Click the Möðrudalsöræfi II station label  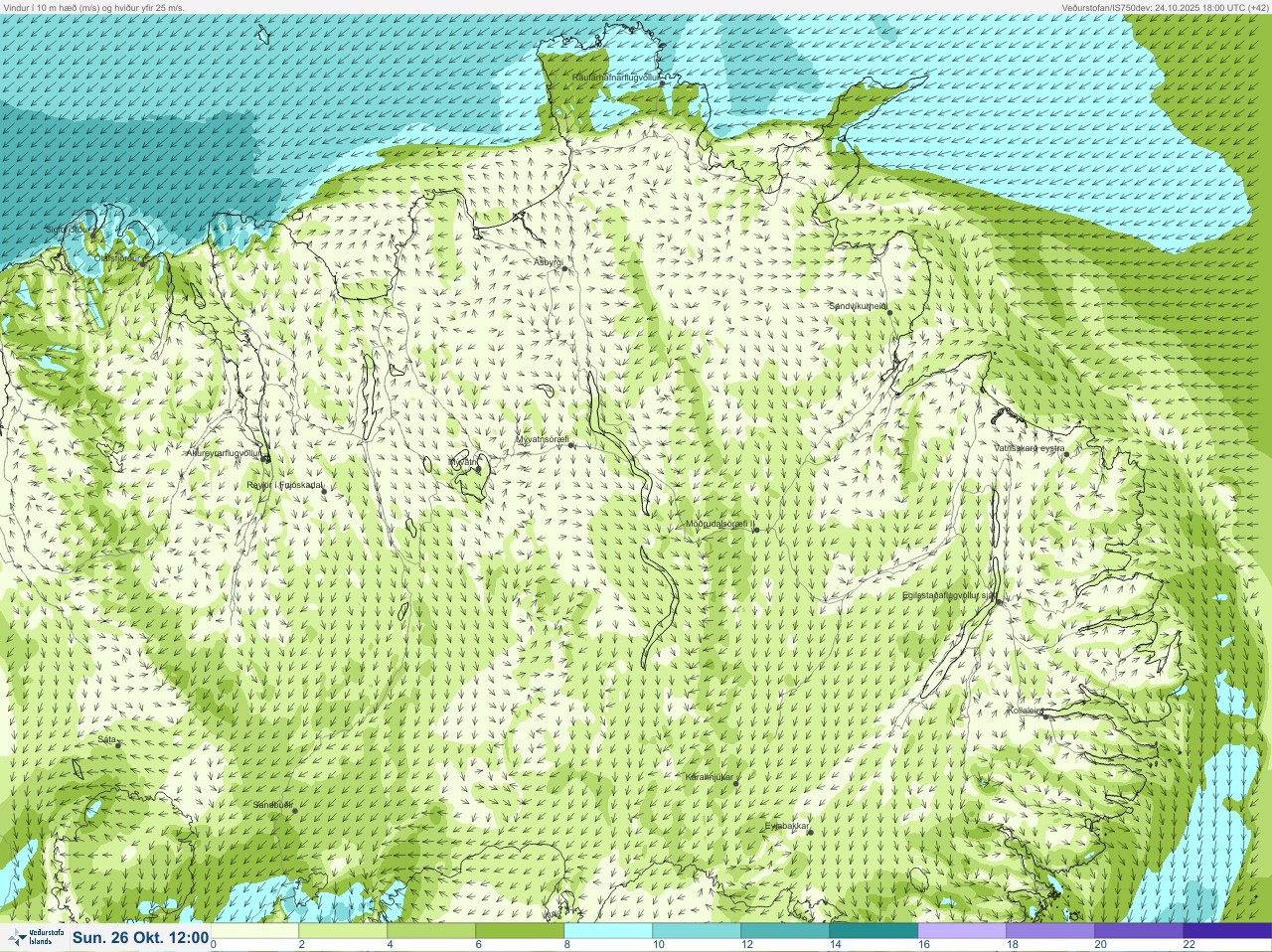720,524
